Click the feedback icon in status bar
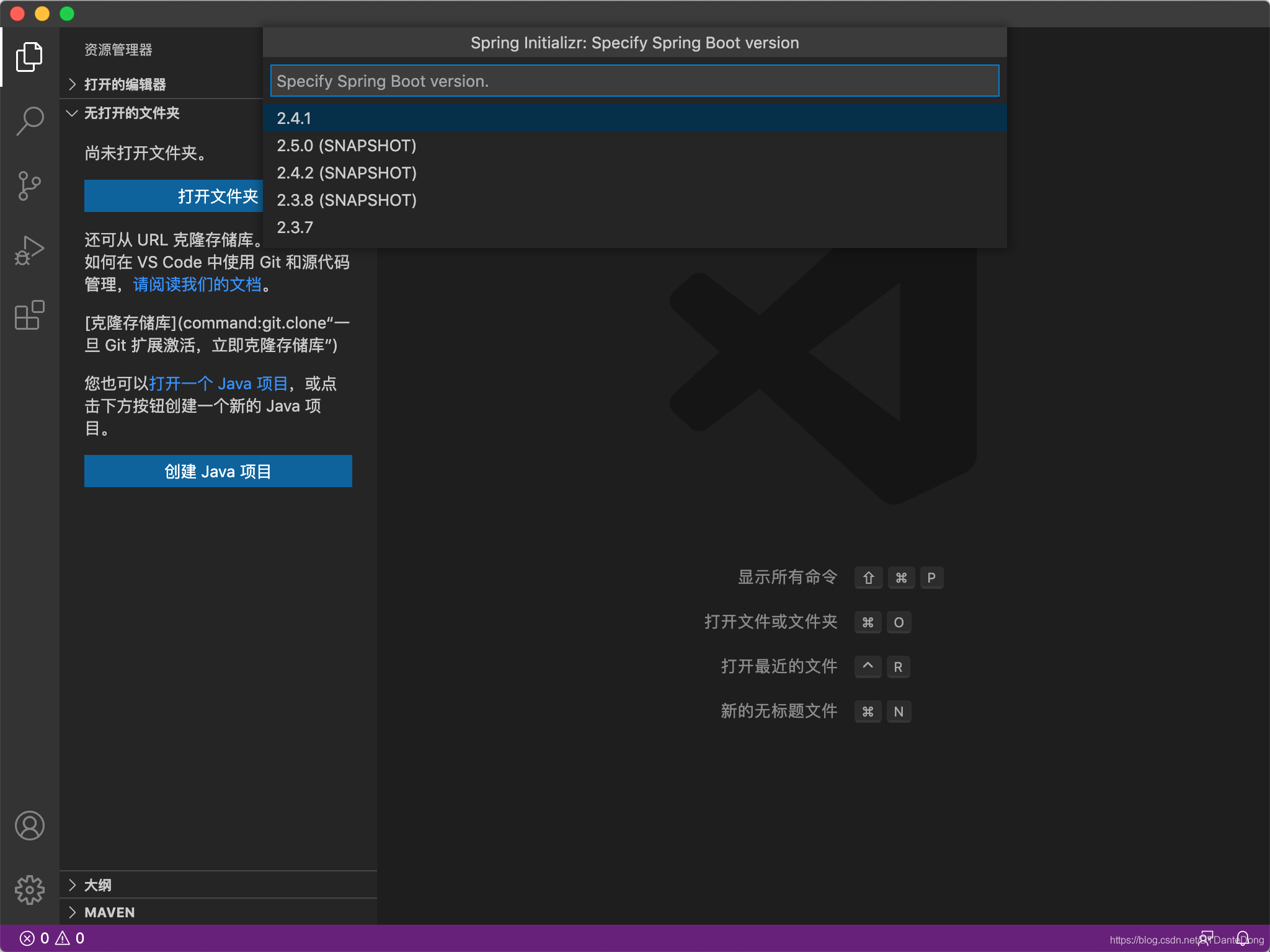Screen dimensions: 1270x952 [x=1206, y=938]
